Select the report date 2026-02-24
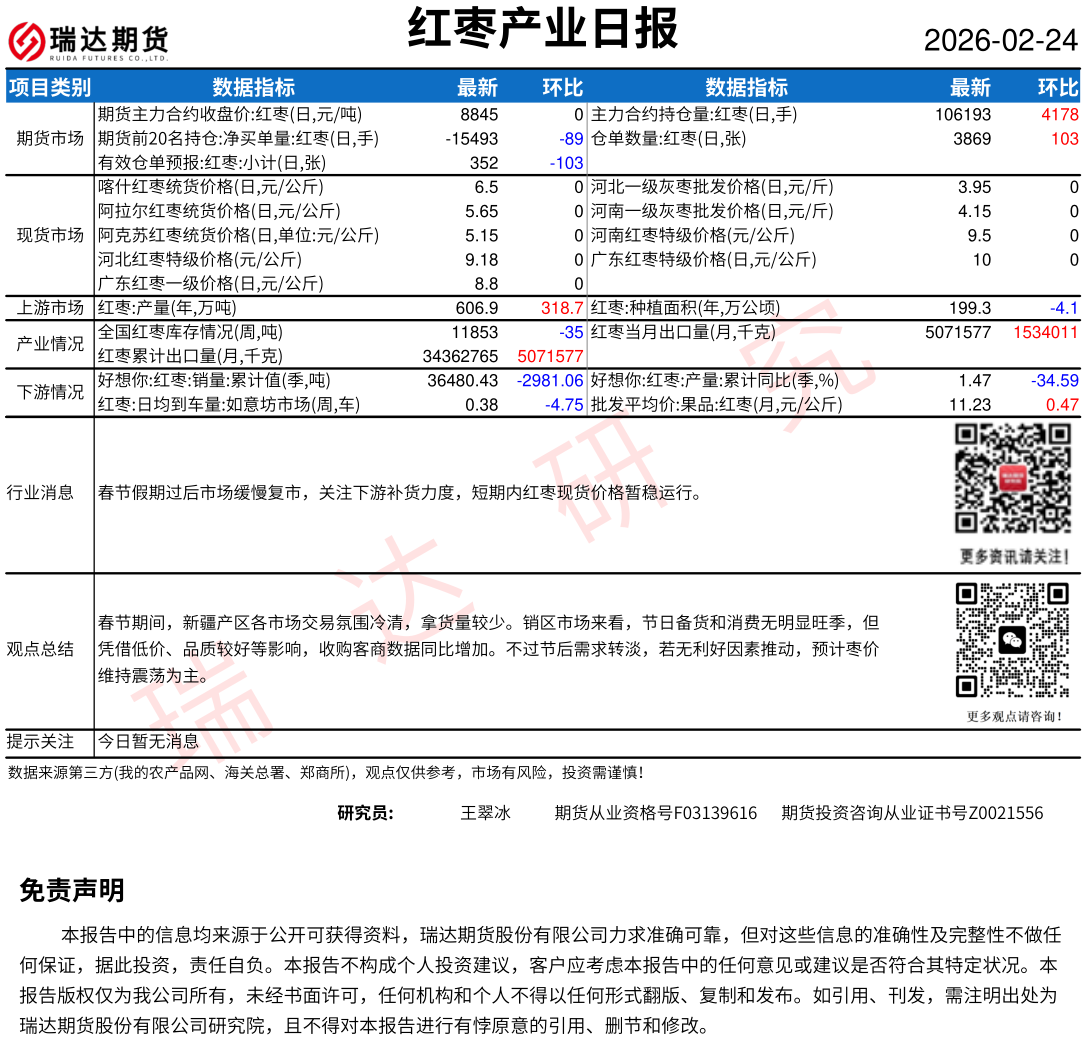Image resolution: width=1086 pixels, height=1039 pixels. [x=1000, y=40]
